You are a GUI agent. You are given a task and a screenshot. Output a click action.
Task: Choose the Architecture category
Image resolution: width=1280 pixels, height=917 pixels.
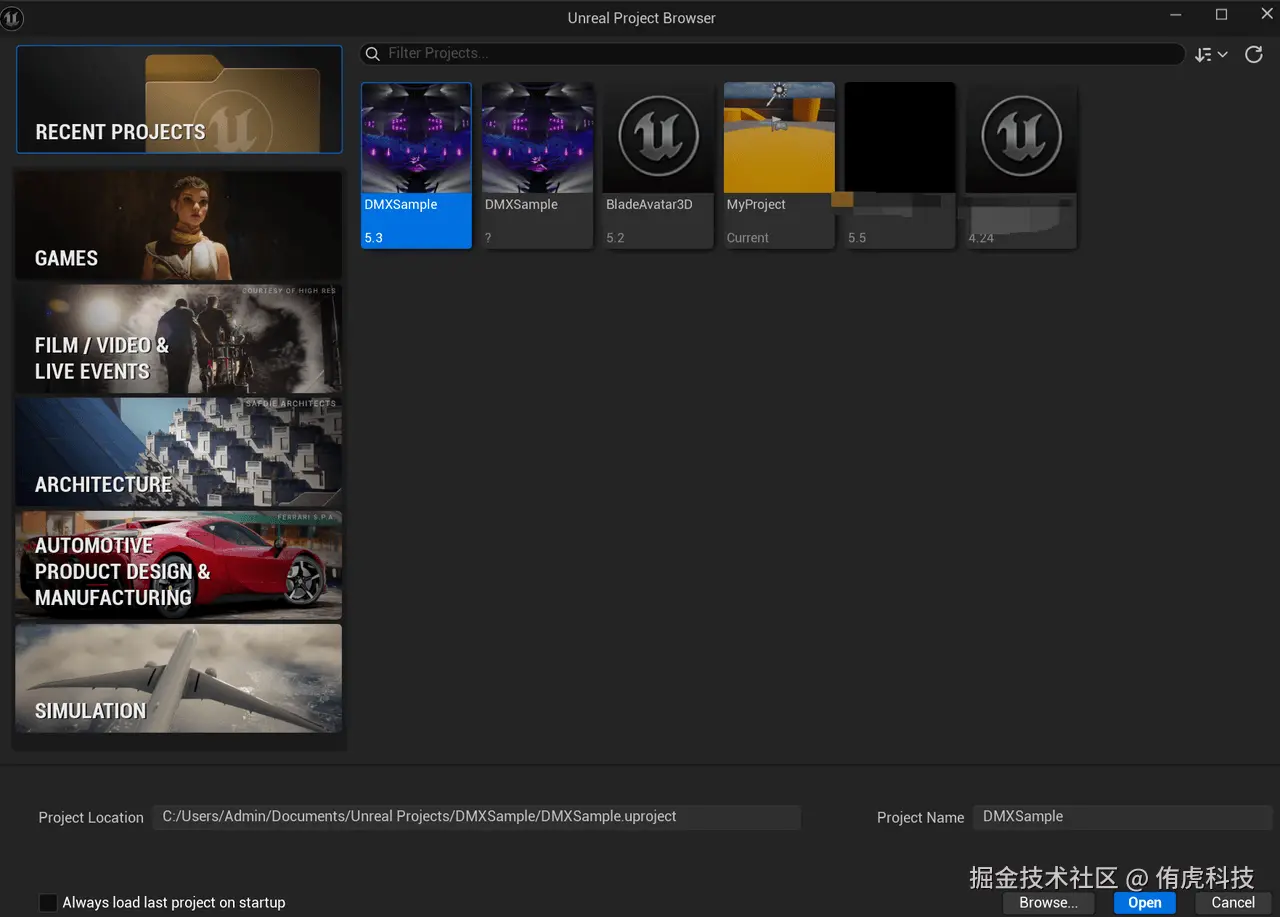point(179,452)
